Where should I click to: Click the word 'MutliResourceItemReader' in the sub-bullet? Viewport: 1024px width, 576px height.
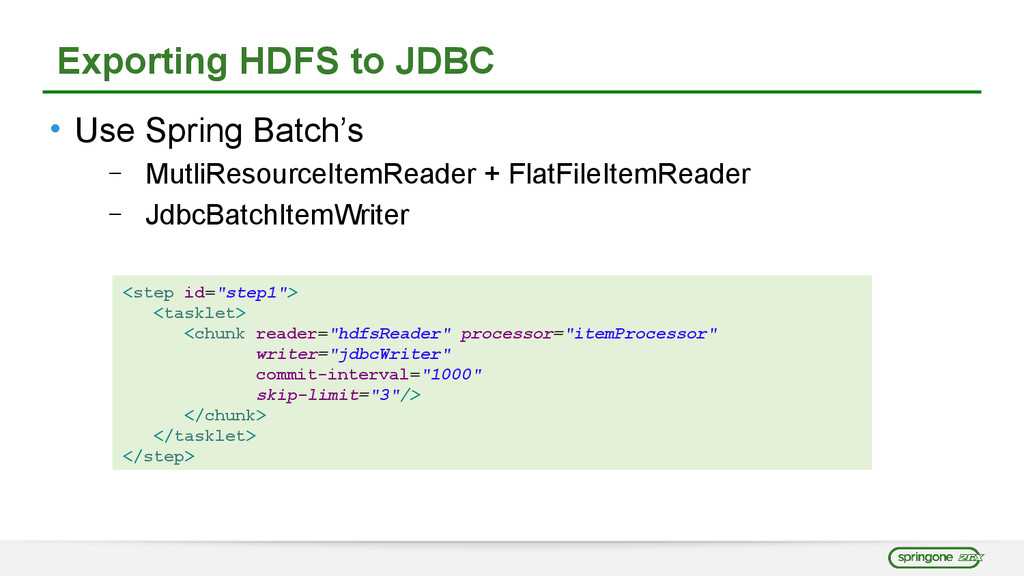(311, 174)
